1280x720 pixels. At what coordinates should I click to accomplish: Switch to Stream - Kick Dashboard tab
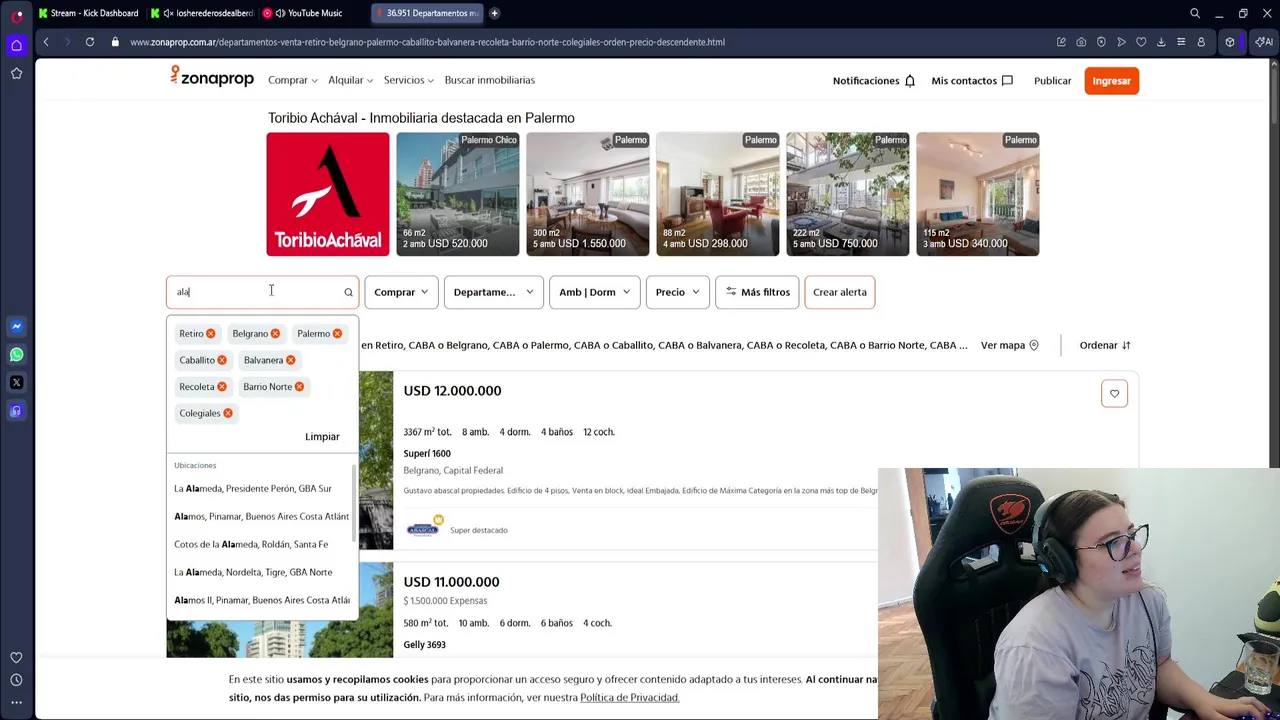tap(88, 13)
